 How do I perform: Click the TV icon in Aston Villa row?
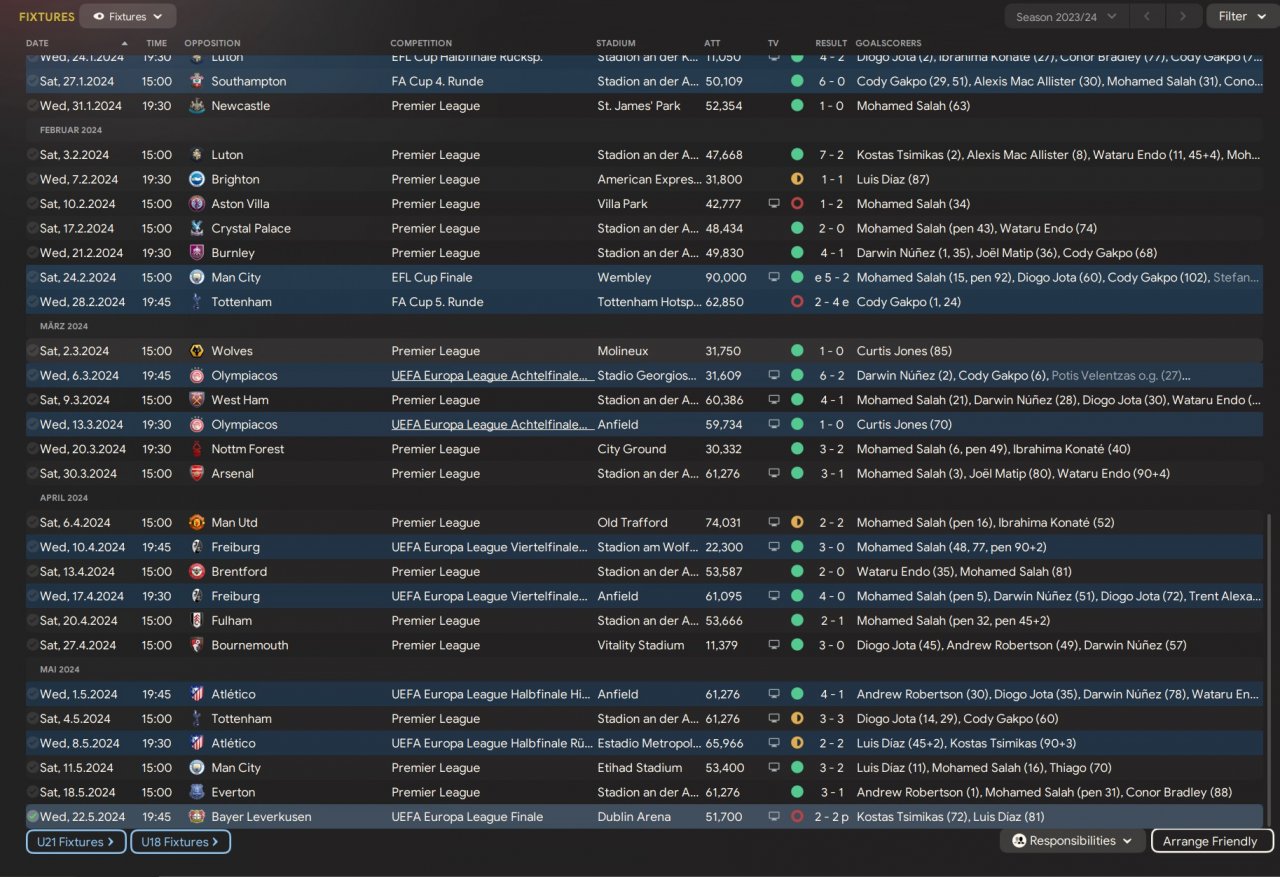(x=773, y=204)
